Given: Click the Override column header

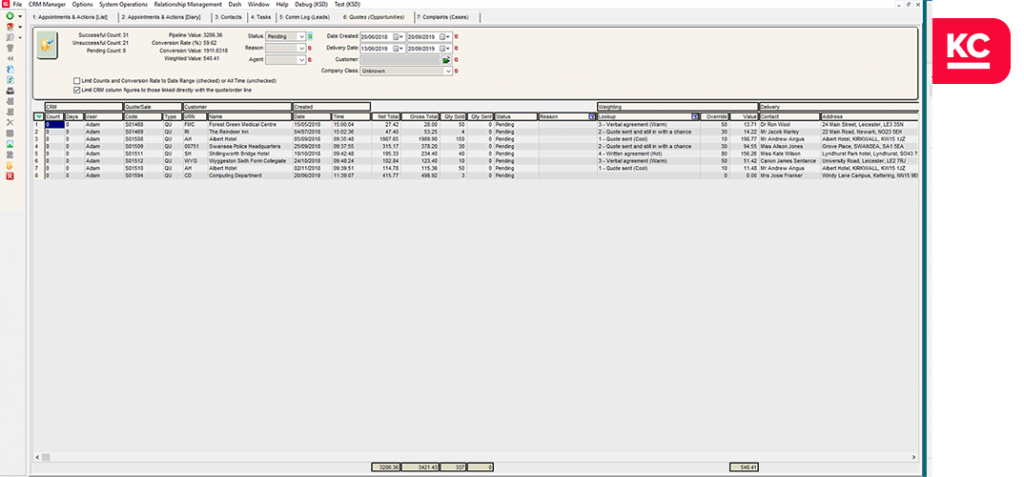Looking at the screenshot, I should (x=714, y=116).
